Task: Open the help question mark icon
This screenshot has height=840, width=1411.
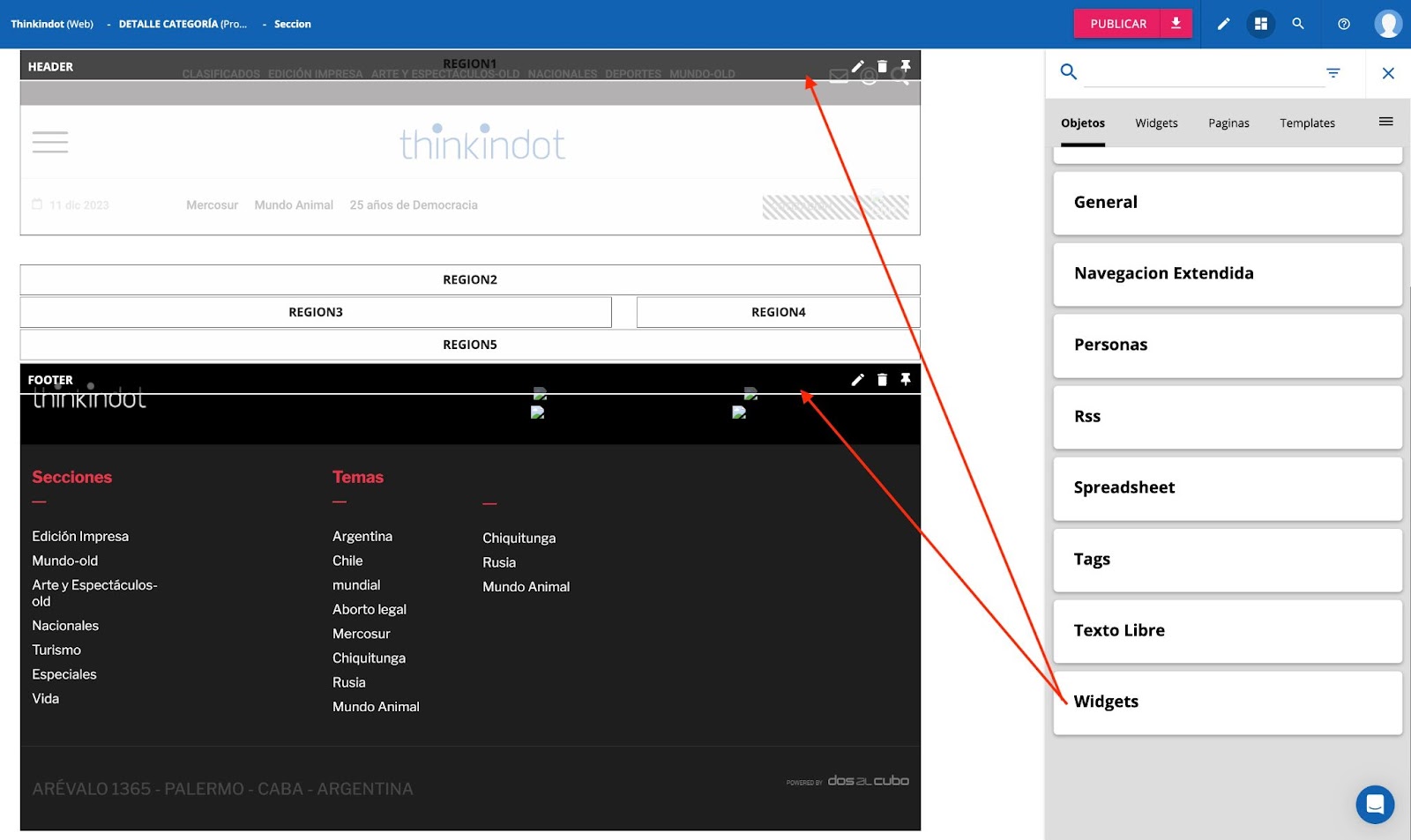Action: tap(1344, 24)
